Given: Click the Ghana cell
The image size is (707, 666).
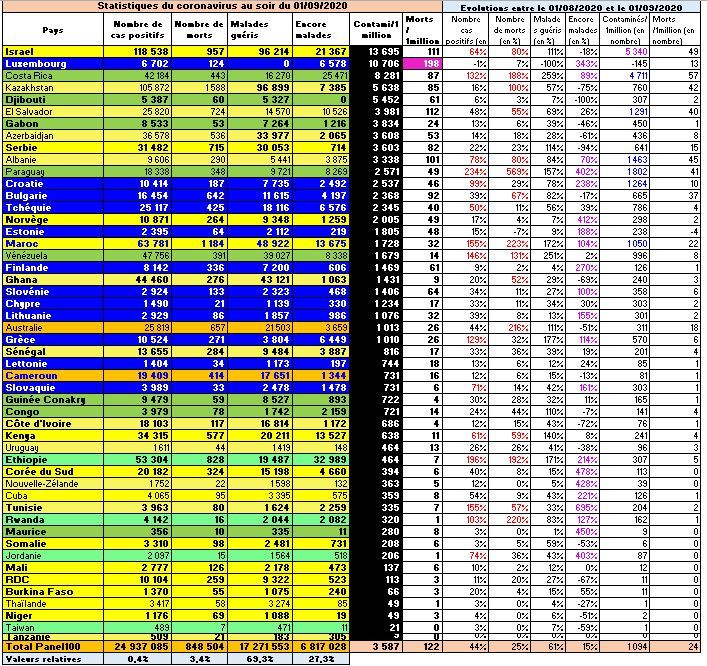Looking at the screenshot, I should [53, 280].
